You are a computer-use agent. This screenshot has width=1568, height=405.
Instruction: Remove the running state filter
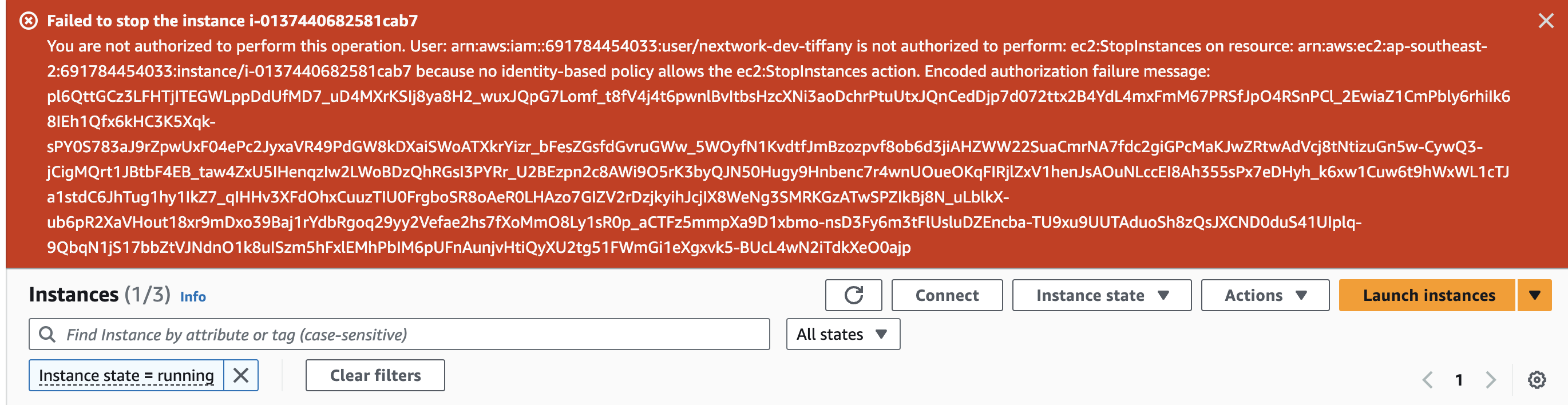[241, 376]
